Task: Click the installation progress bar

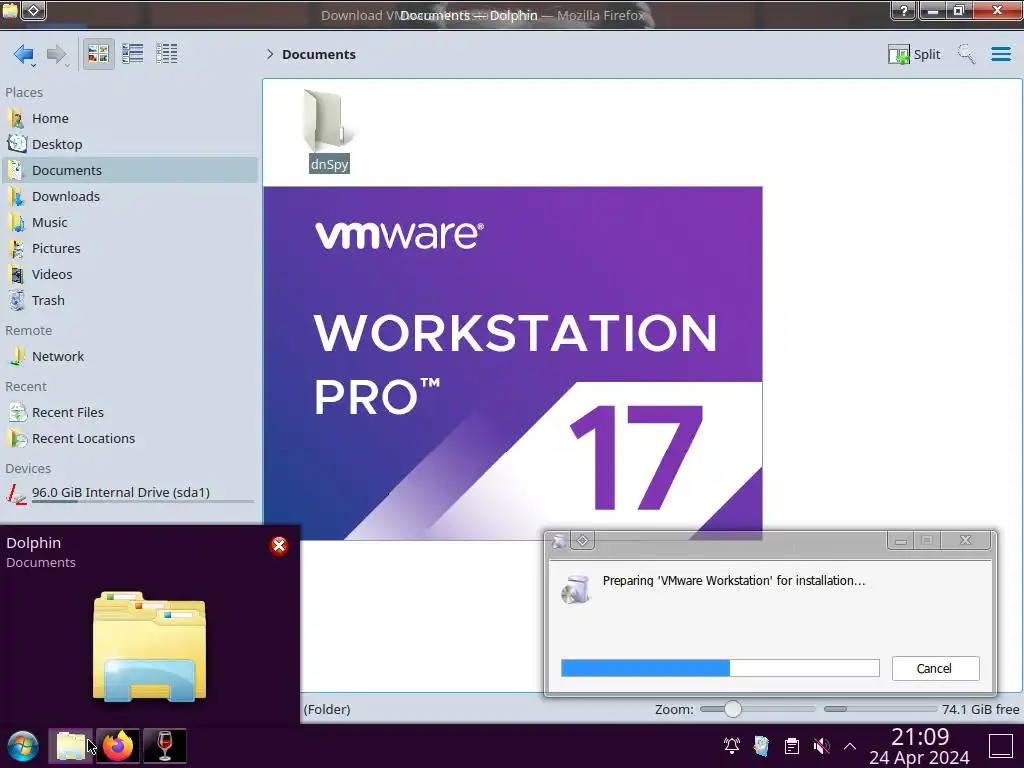Action: [720, 668]
